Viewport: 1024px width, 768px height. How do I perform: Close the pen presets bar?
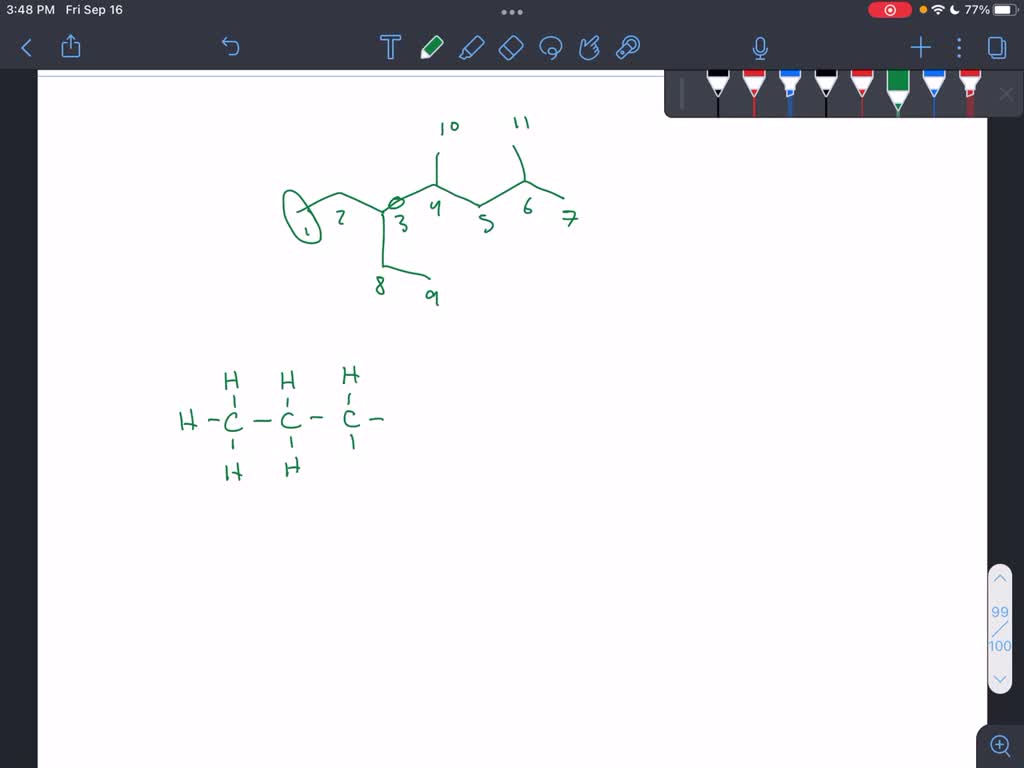(1004, 93)
